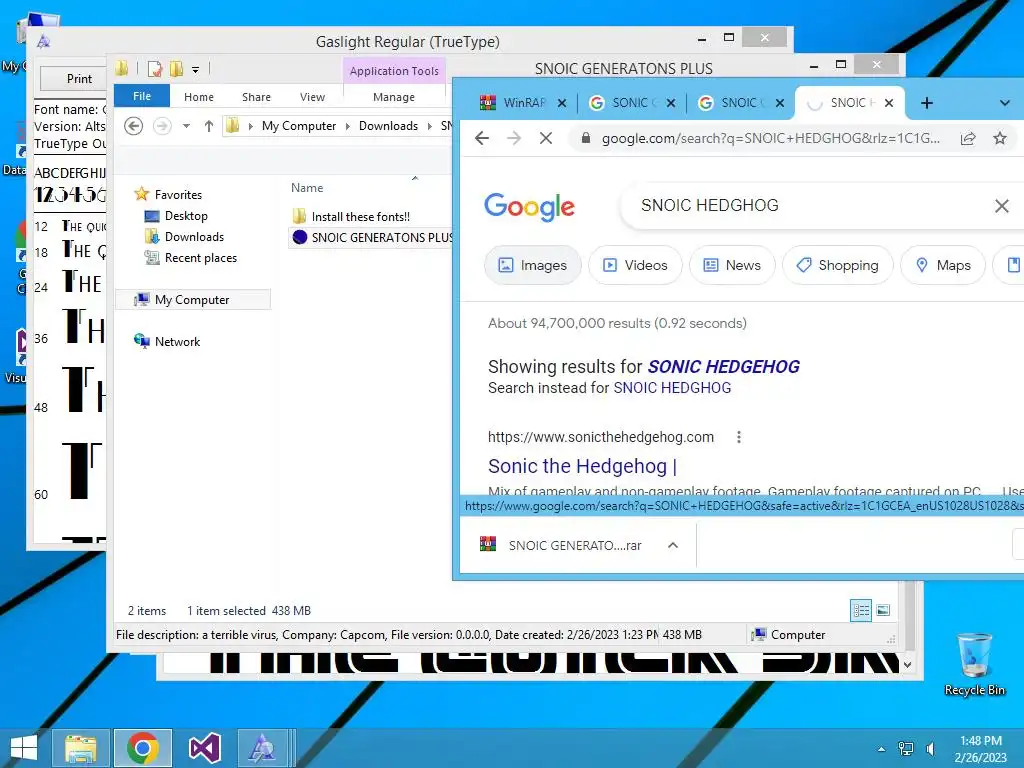Open Share ribbon tab in Explorer
The height and width of the screenshot is (768, 1024).
point(256,97)
